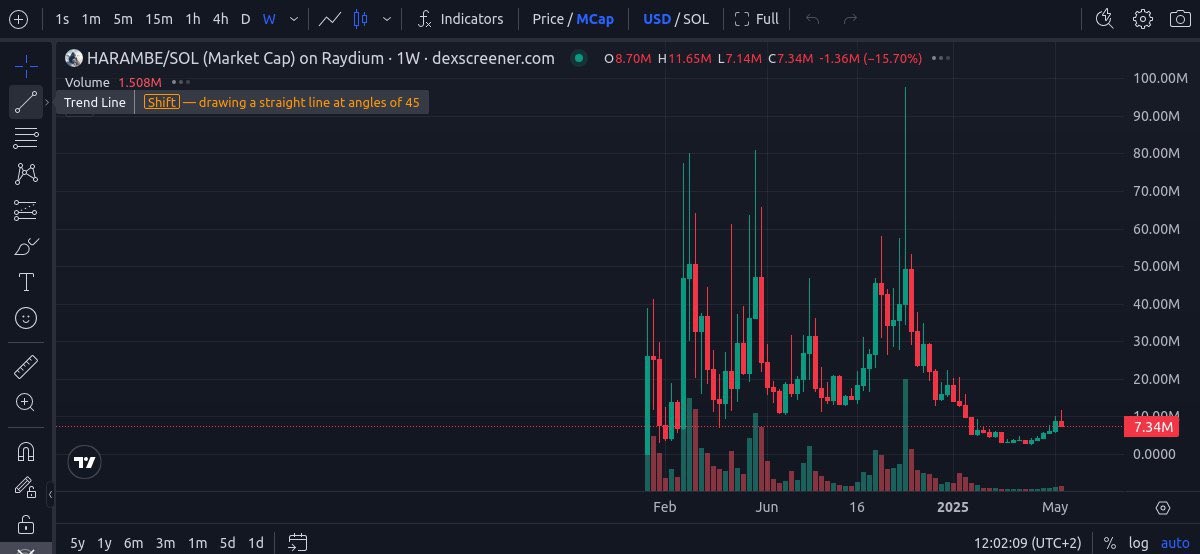Open chart settings gear in top toolbar
Viewport: 1200px width, 554px height.
1143,19
